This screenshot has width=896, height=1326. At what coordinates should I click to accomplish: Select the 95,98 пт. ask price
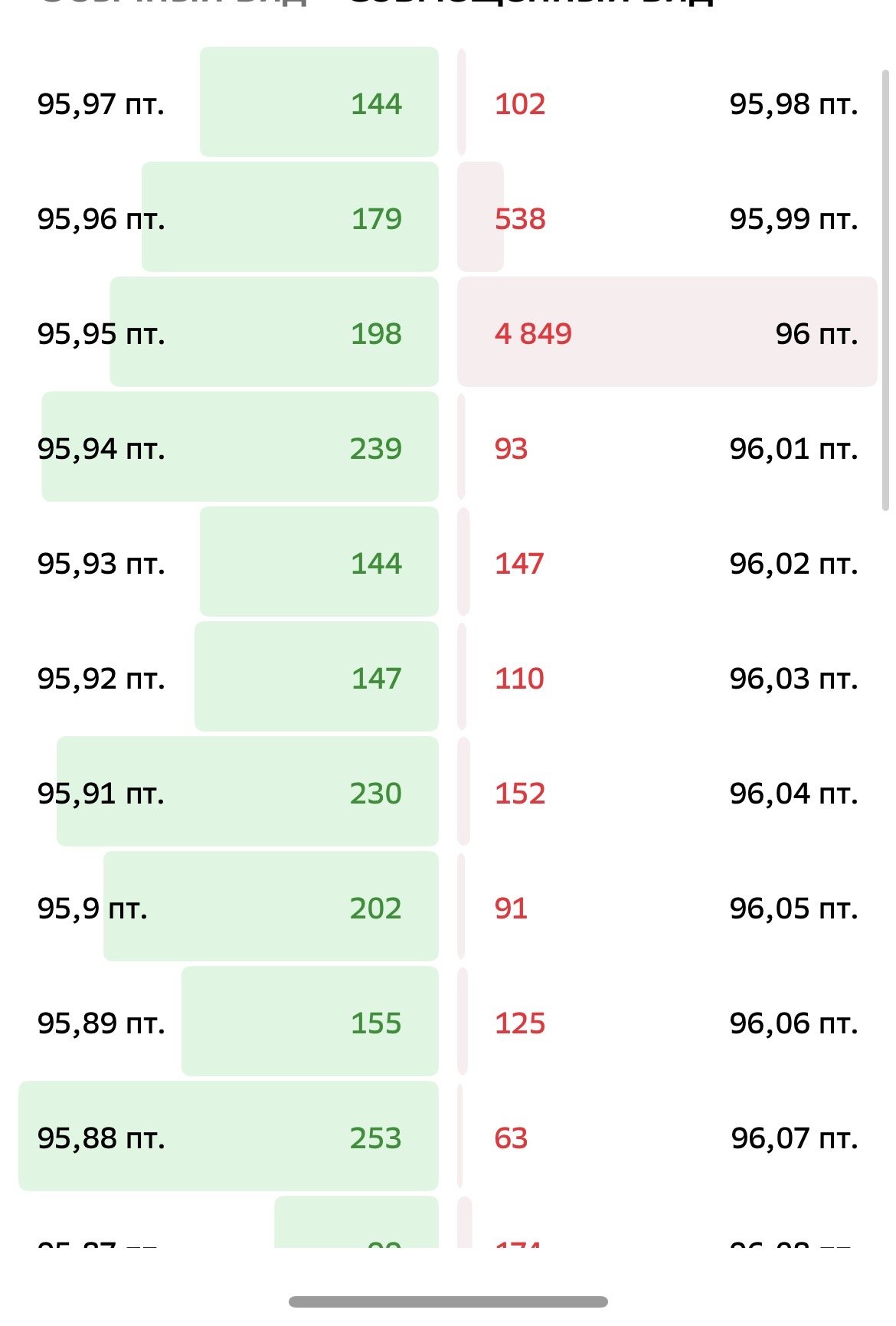793,104
